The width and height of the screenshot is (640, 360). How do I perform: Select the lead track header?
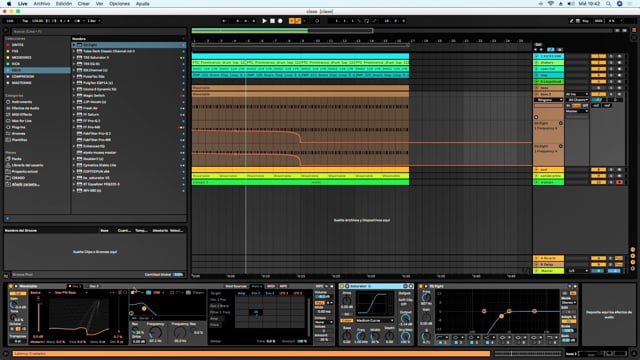tap(549, 169)
